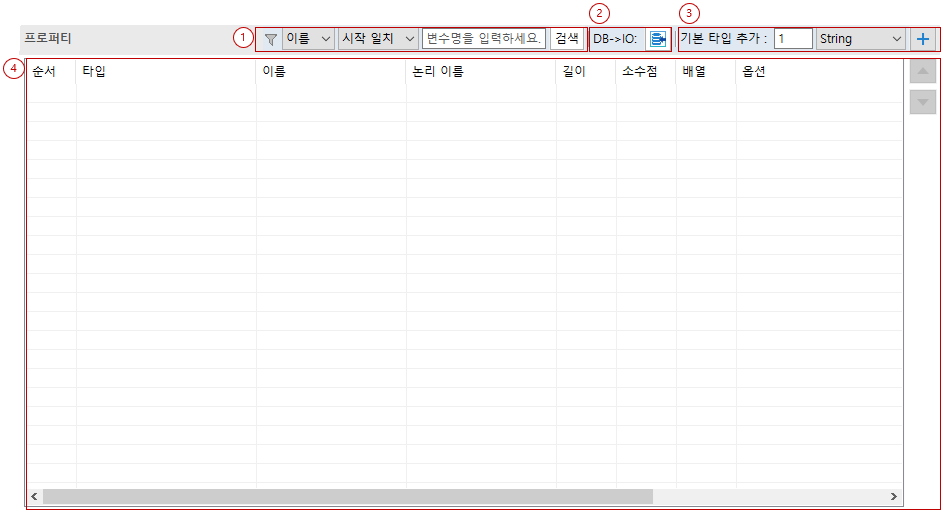943x512 pixels.
Task: Move row up with up arrow button
Action: [922, 71]
